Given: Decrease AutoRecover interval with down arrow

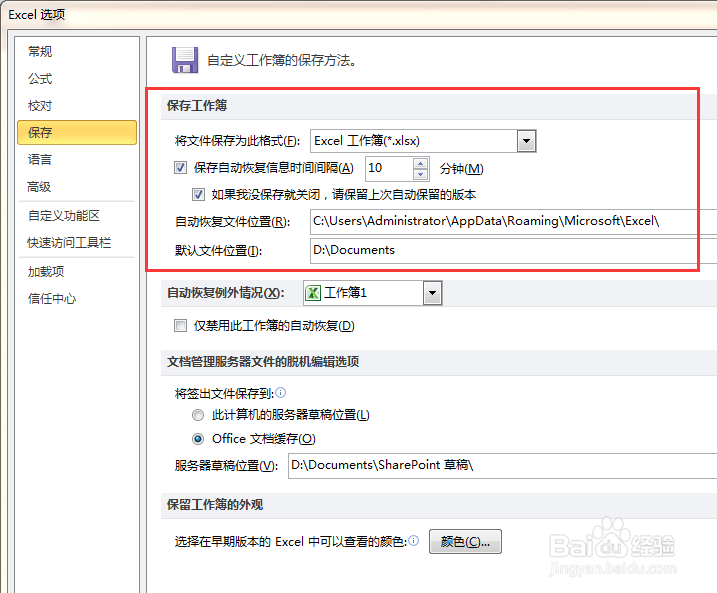Looking at the screenshot, I should click(420, 174).
